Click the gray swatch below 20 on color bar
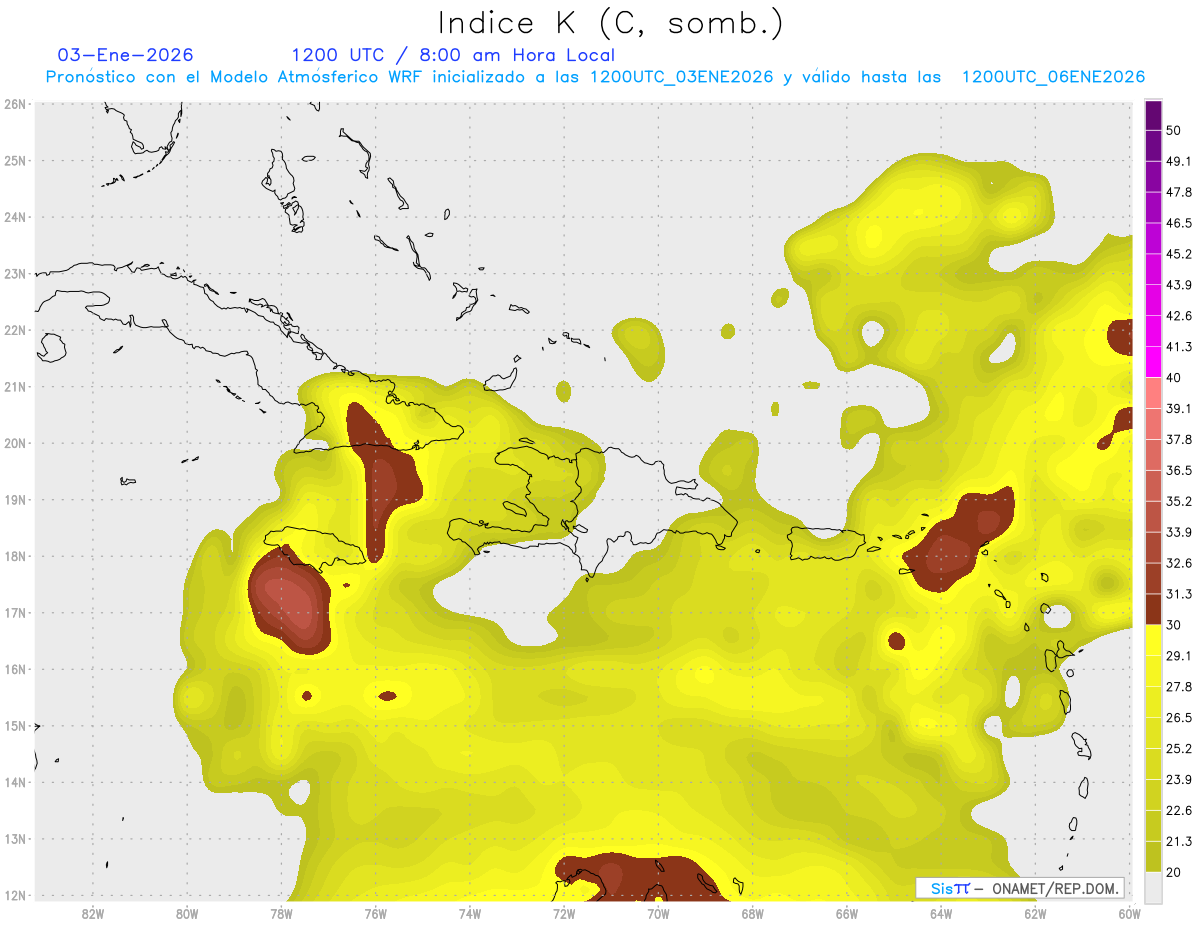 tap(1153, 886)
